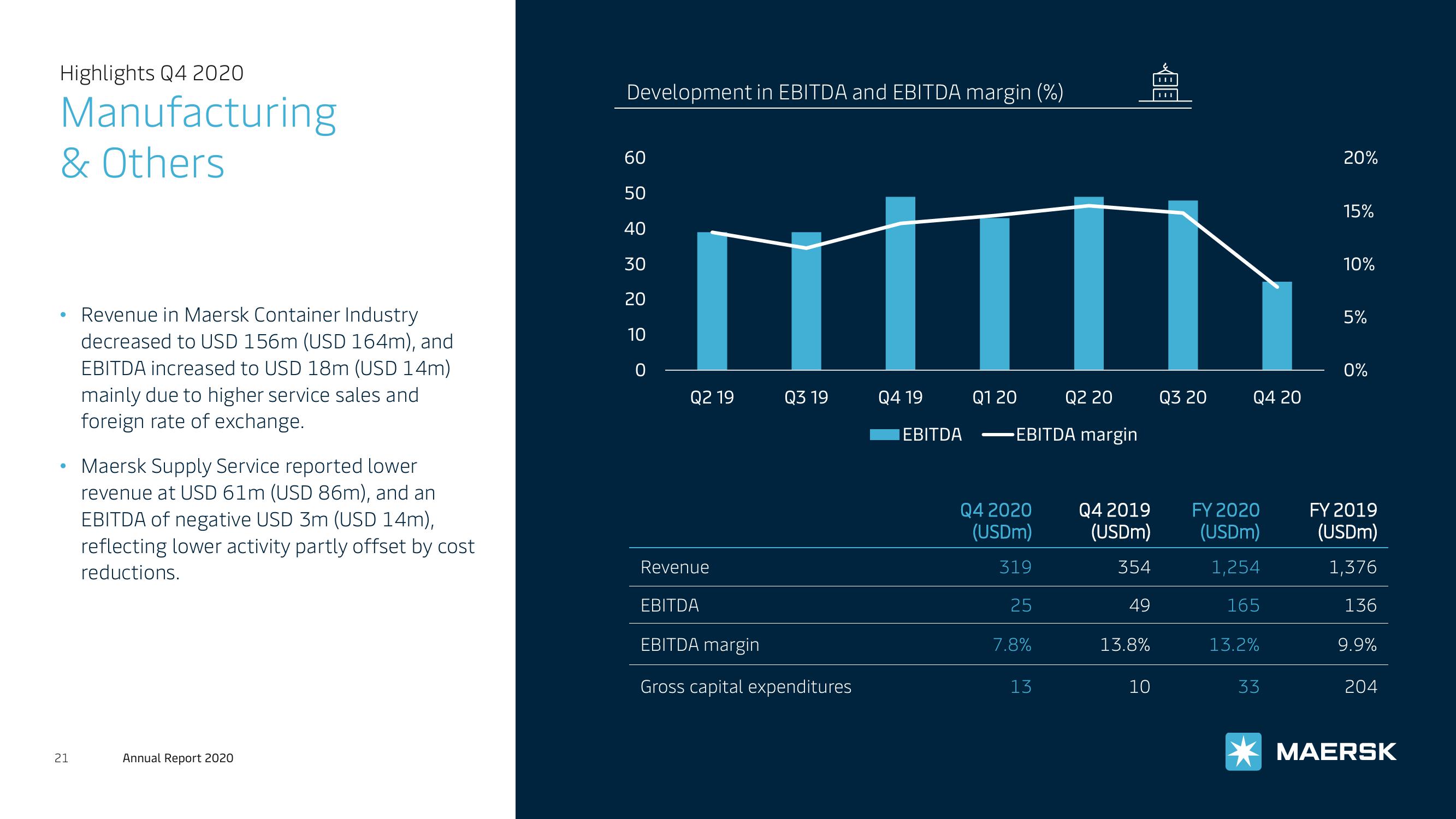This screenshot has height=819, width=1456.
Task: Click the 'Q2 20' axis label
Action: coord(1088,398)
